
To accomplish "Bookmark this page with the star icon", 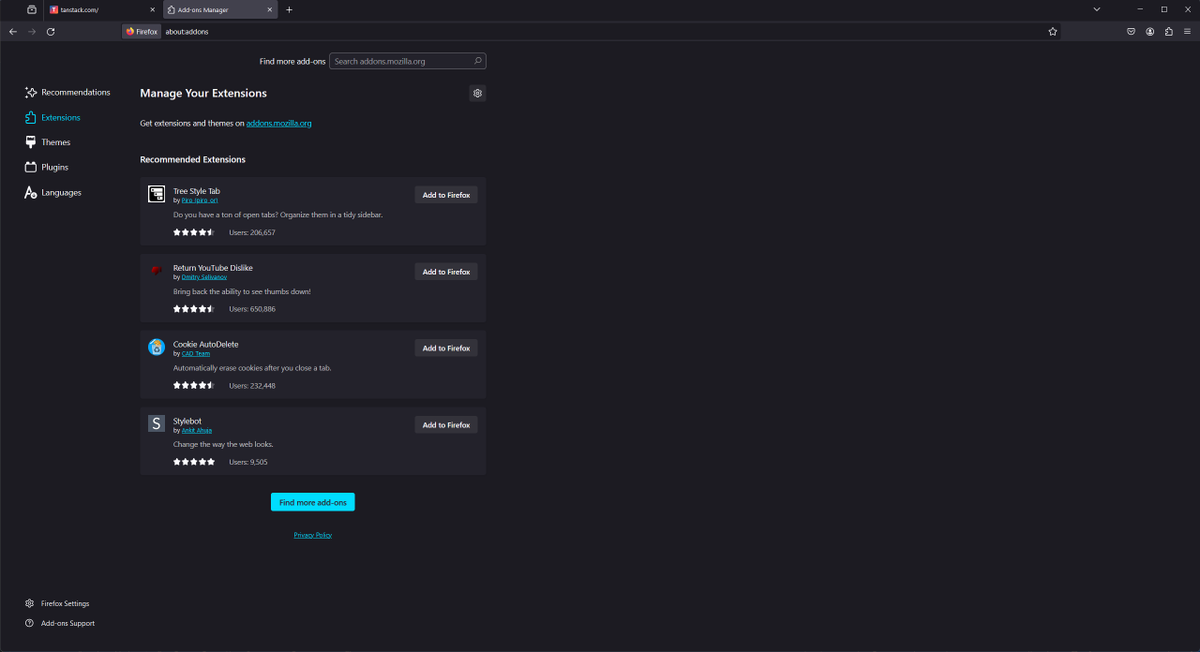I will (x=1053, y=31).
